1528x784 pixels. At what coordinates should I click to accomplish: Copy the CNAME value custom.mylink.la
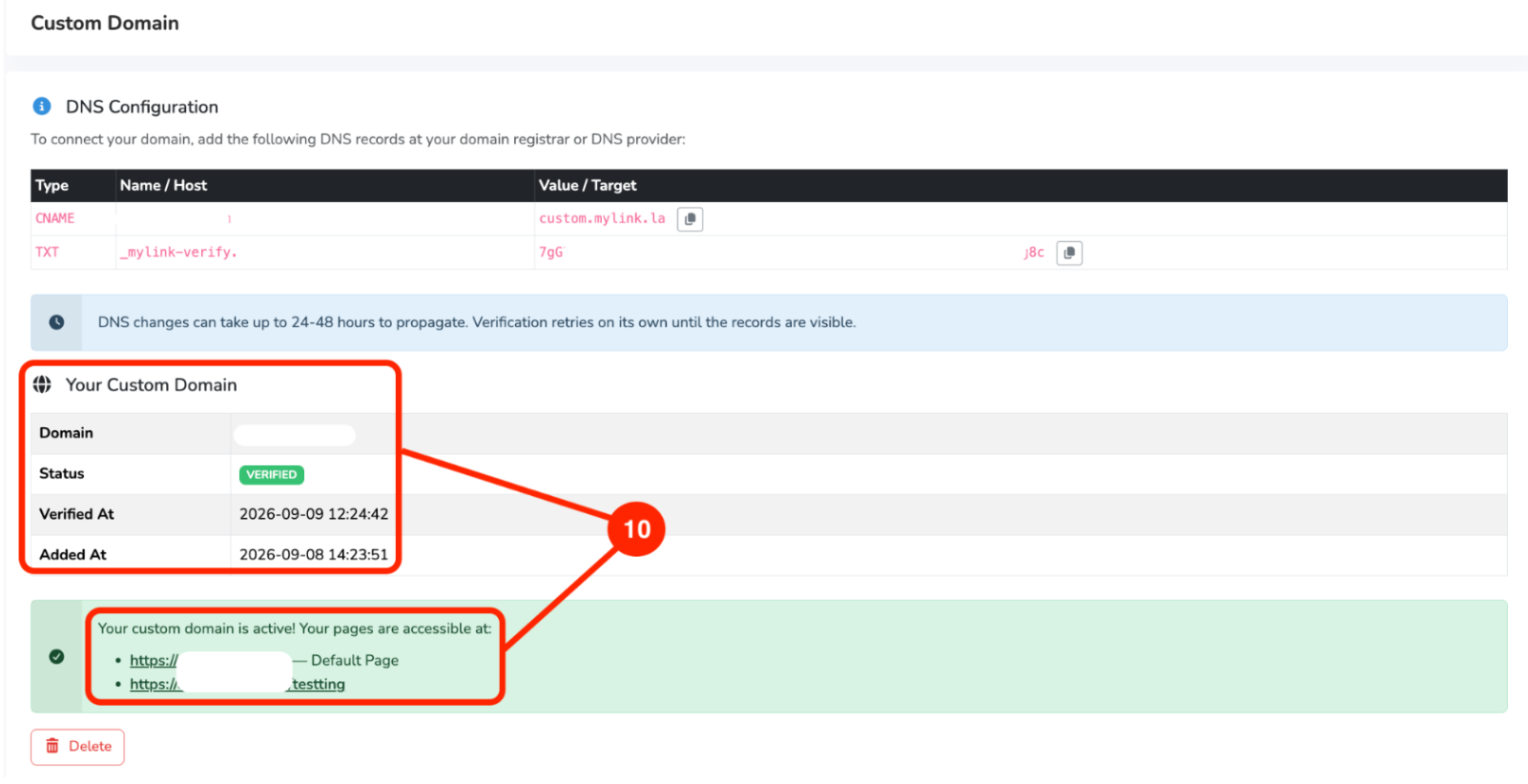coord(690,219)
